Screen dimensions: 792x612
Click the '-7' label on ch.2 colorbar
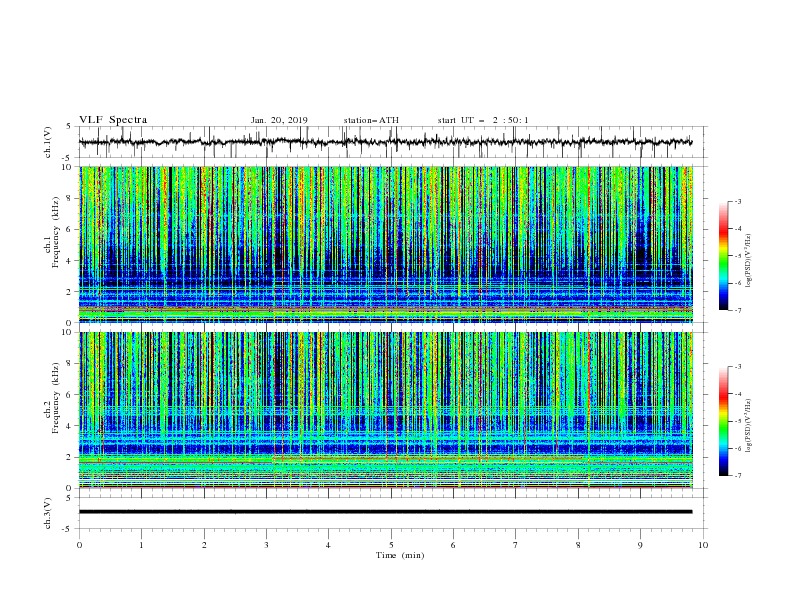(x=738, y=475)
